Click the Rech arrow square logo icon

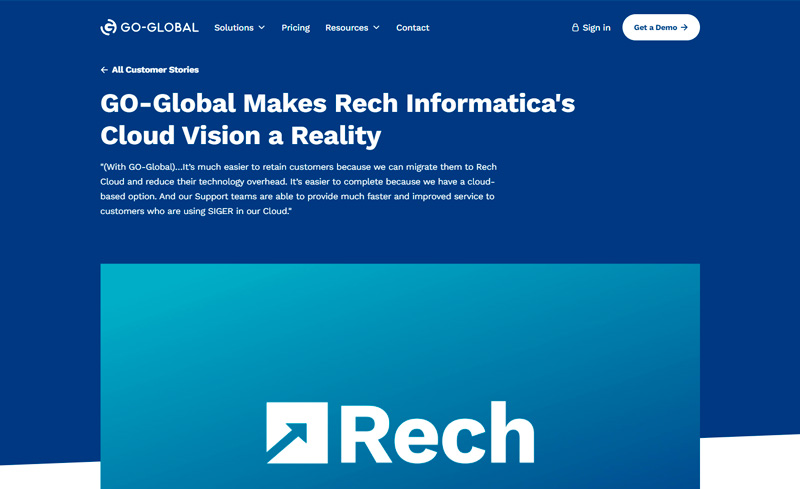click(x=297, y=433)
